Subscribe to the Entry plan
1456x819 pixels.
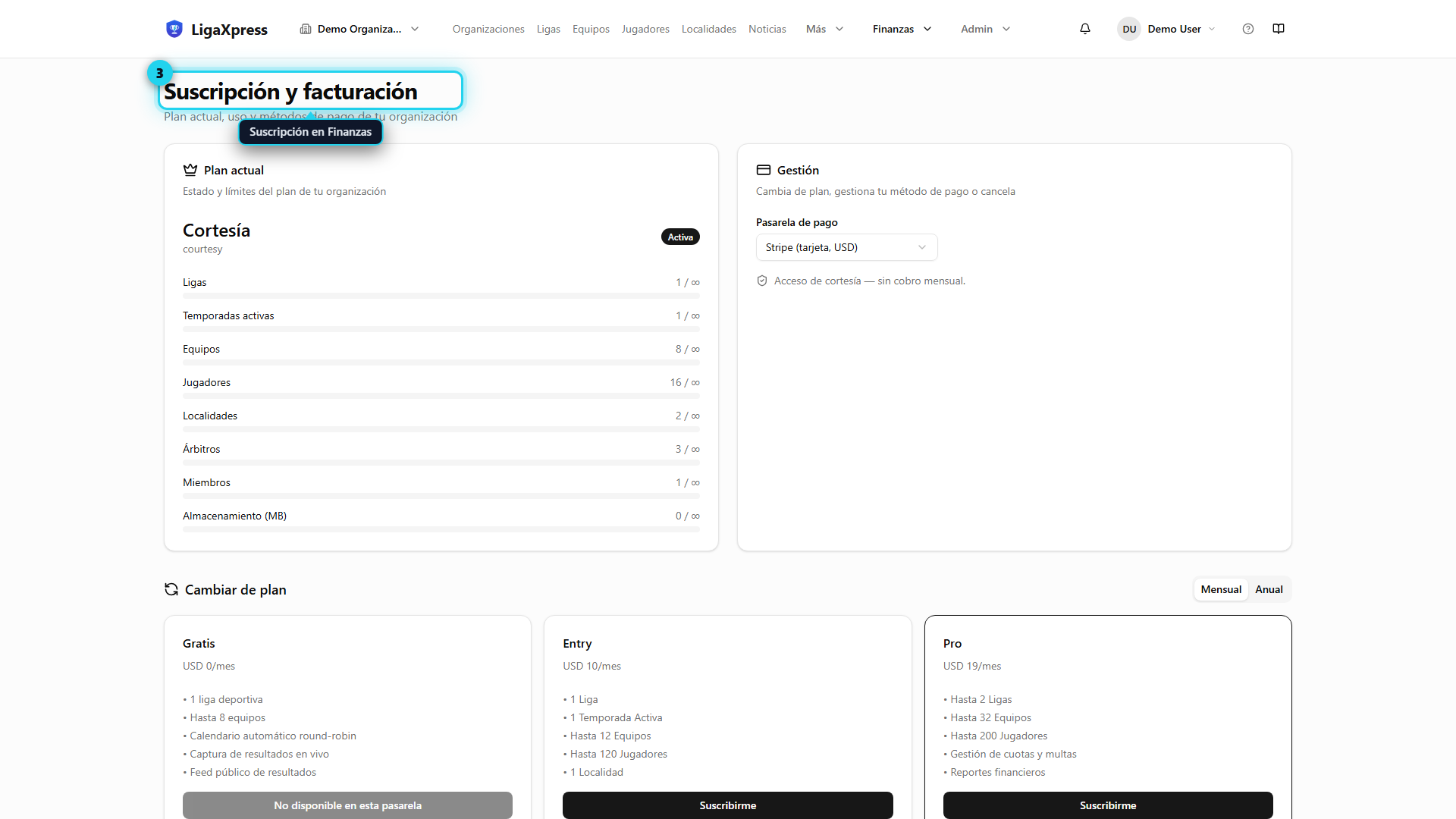pyautogui.click(x=727, y=805)
